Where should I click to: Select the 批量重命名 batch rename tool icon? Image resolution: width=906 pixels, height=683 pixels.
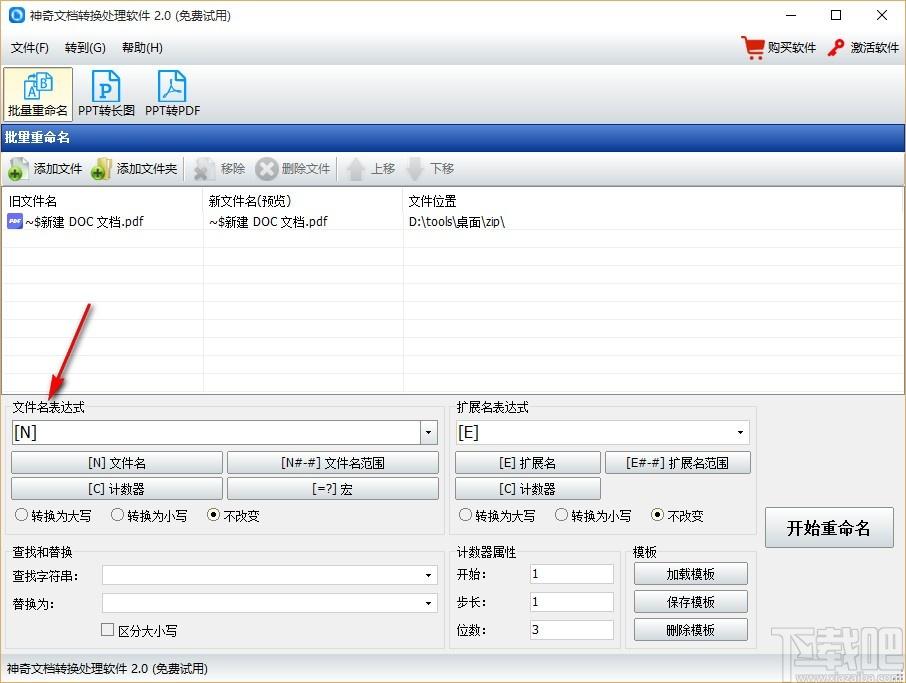(x=38, y=88)
